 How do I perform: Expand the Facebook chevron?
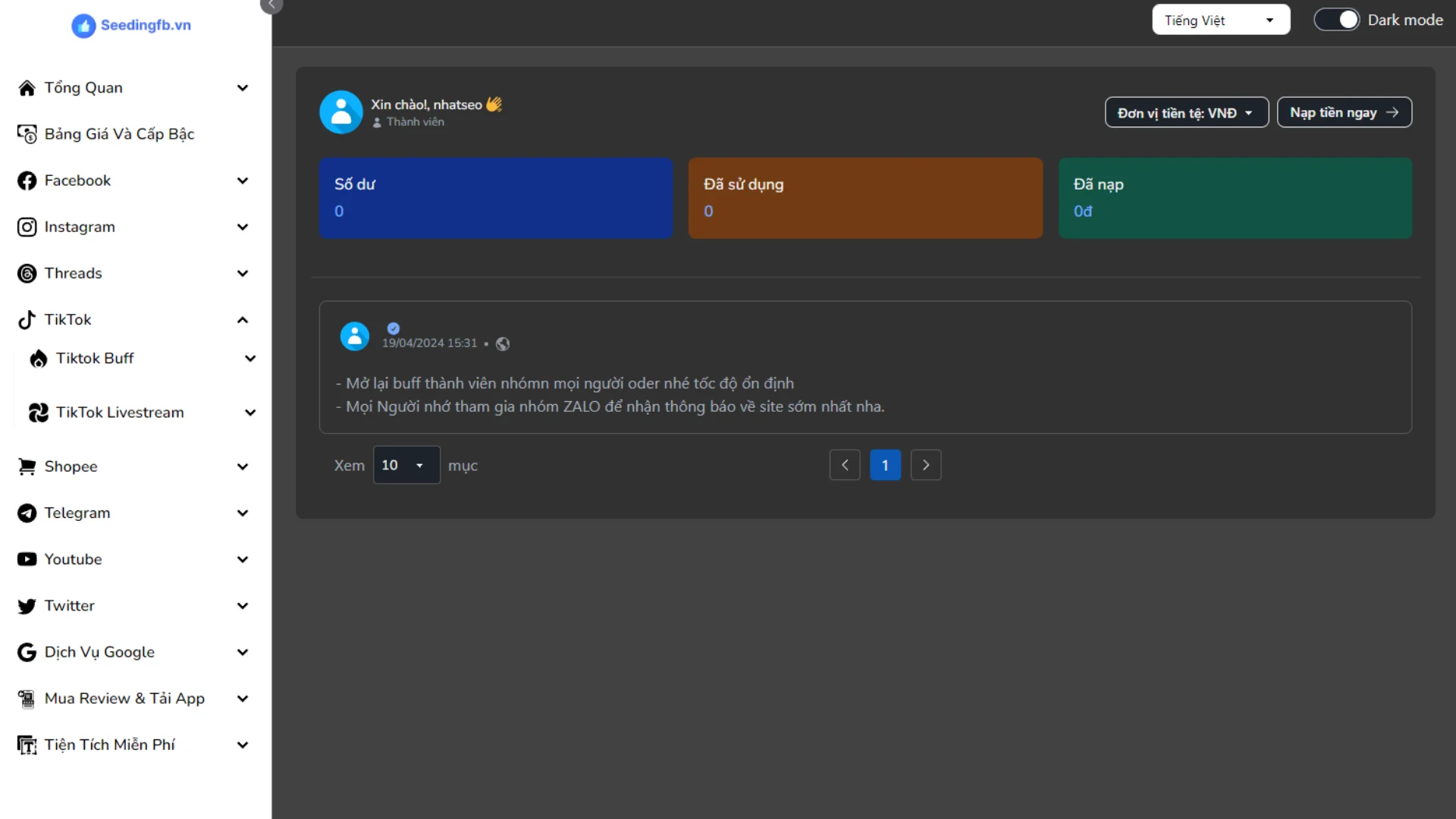point(243,180)
